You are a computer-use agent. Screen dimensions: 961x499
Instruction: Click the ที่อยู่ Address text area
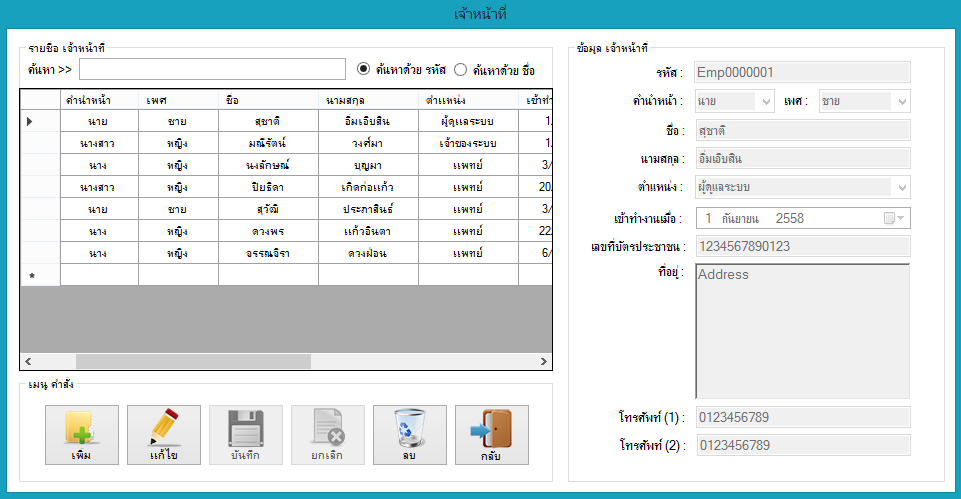[x=803, y=331]
